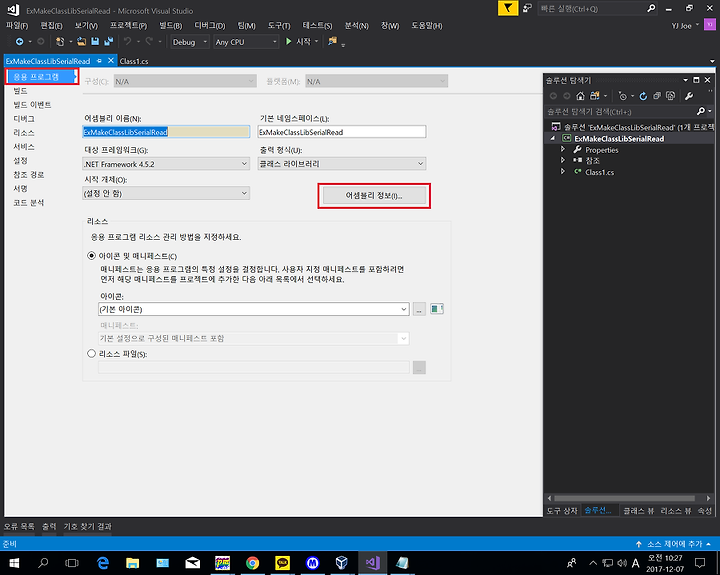The image size is (720, 575).
Task: Open the Any CPU platform dropdown
Action: click(246, 42)
